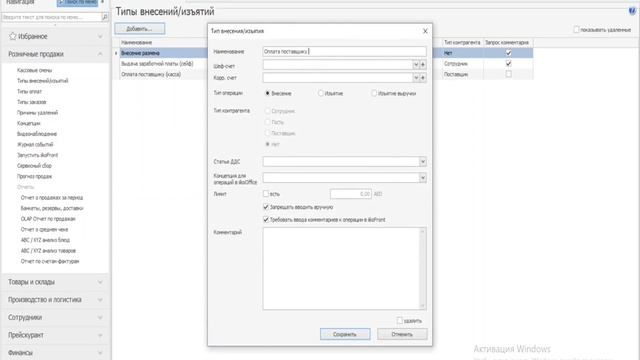Open Прогноз продаж menu item

pos(34,176)
